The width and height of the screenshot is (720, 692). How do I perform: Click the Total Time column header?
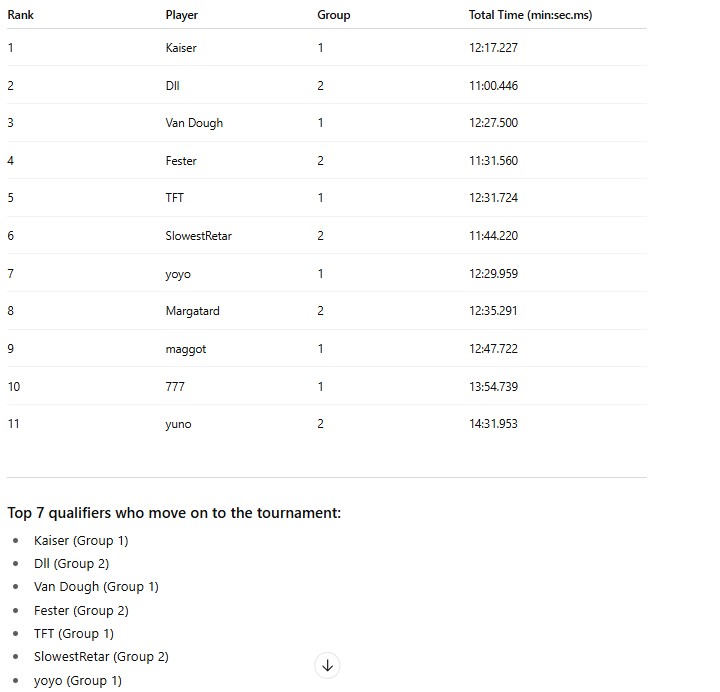point(530,15)
